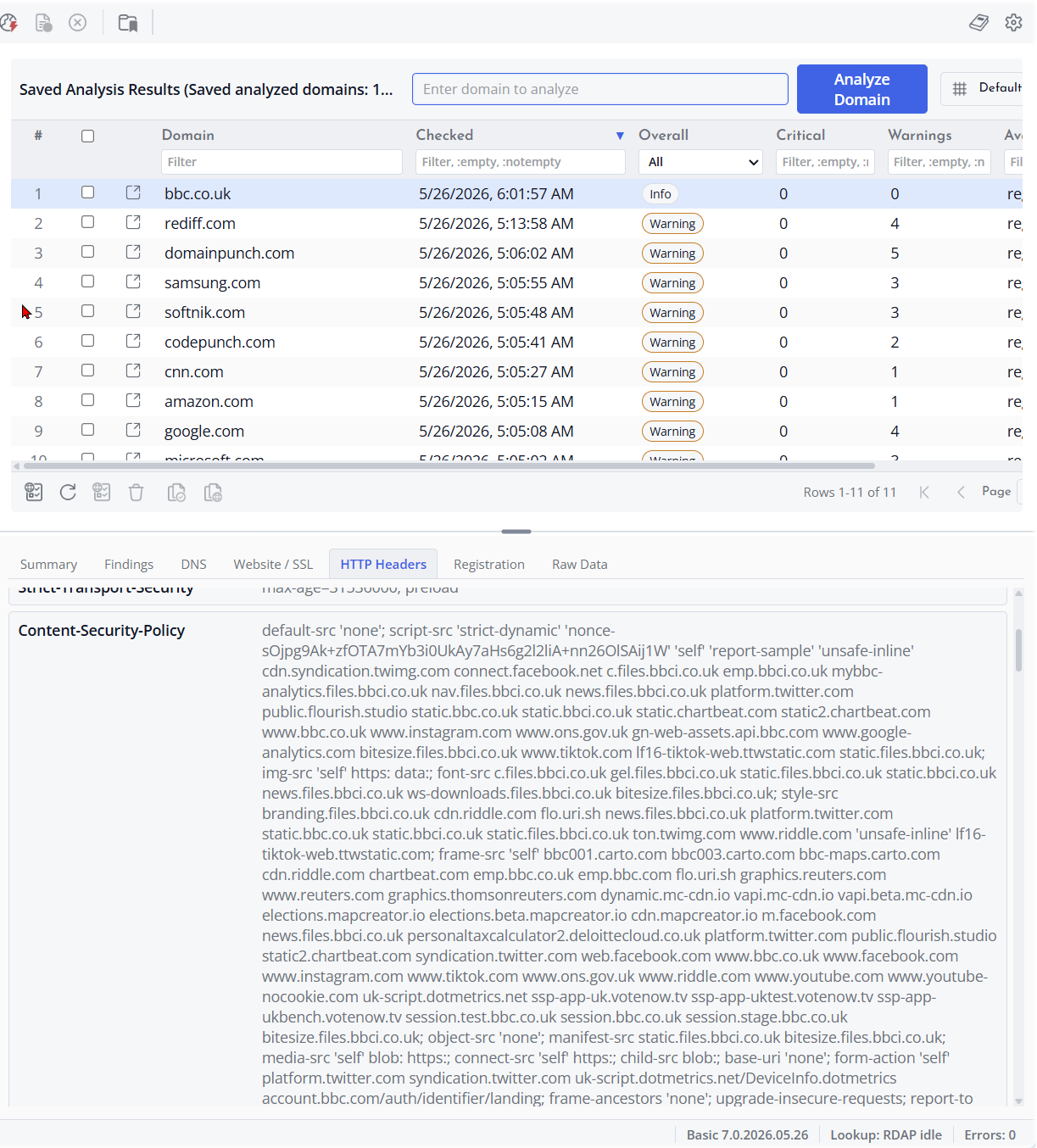Click the Content-Security-Policy header label
Screen dimensions: 1037x1148
[102, 631]
